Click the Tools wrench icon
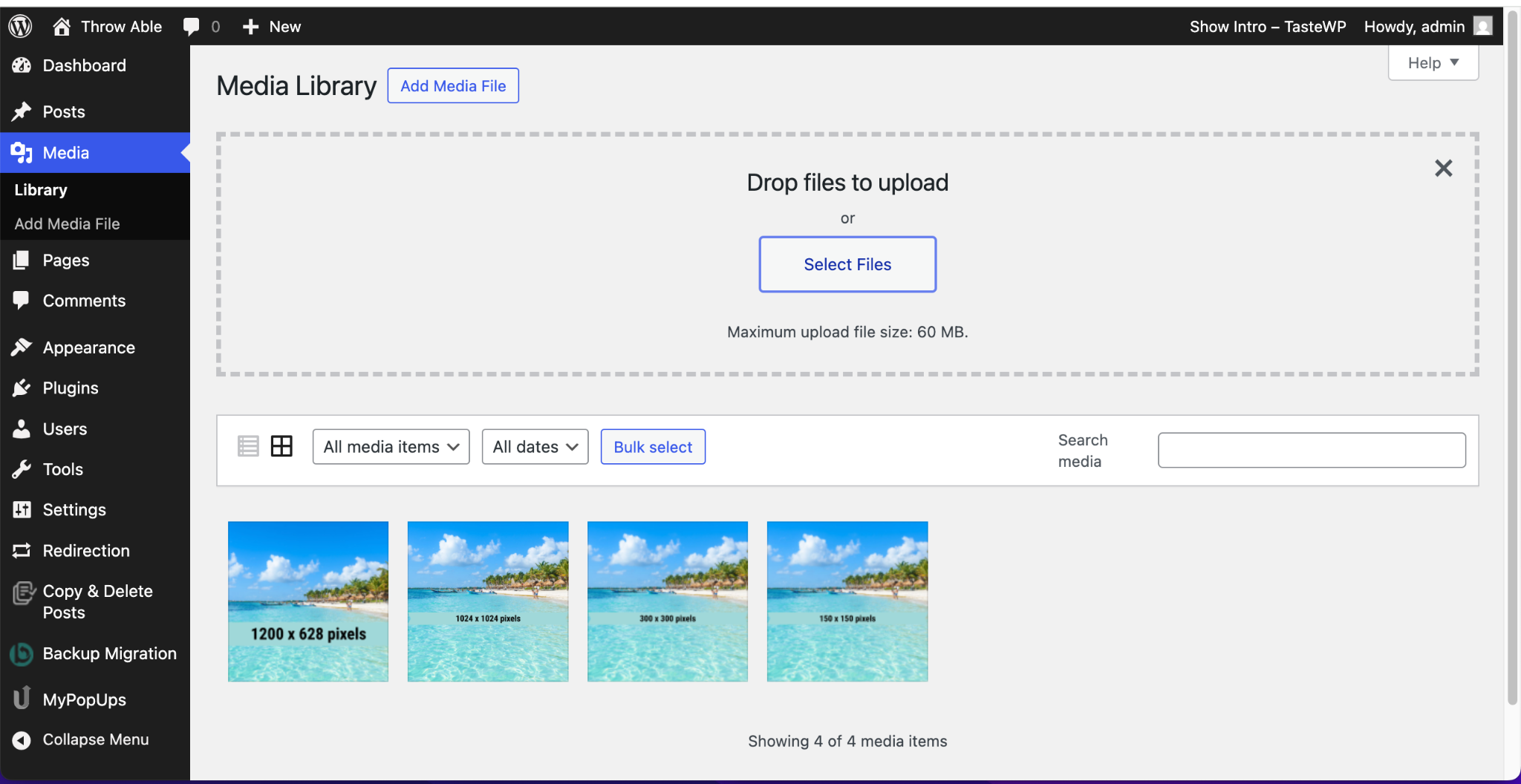Image resolution: width=1521 pixels, height=784 pixels. tap(22, 469)
